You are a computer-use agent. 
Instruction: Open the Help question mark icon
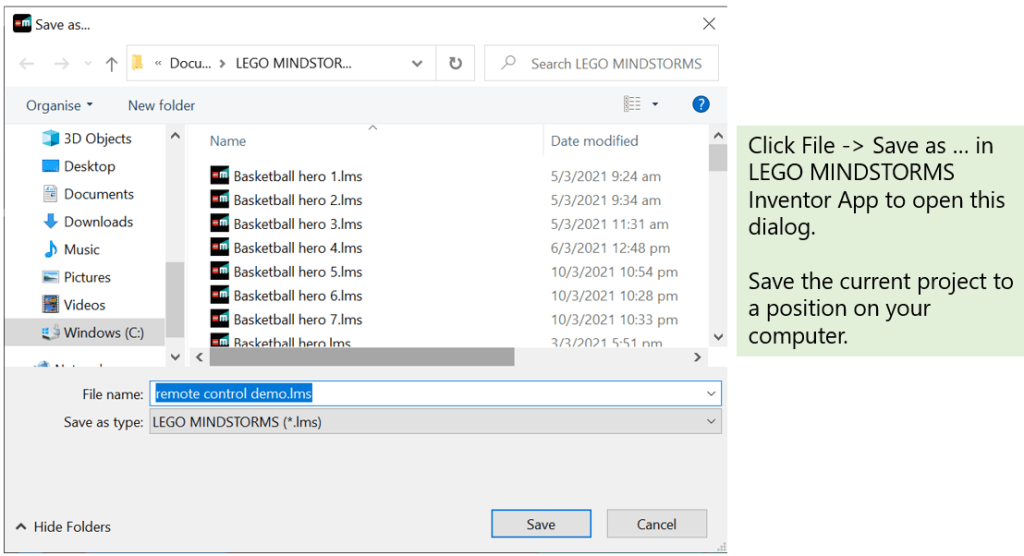[x=701, y=104]
